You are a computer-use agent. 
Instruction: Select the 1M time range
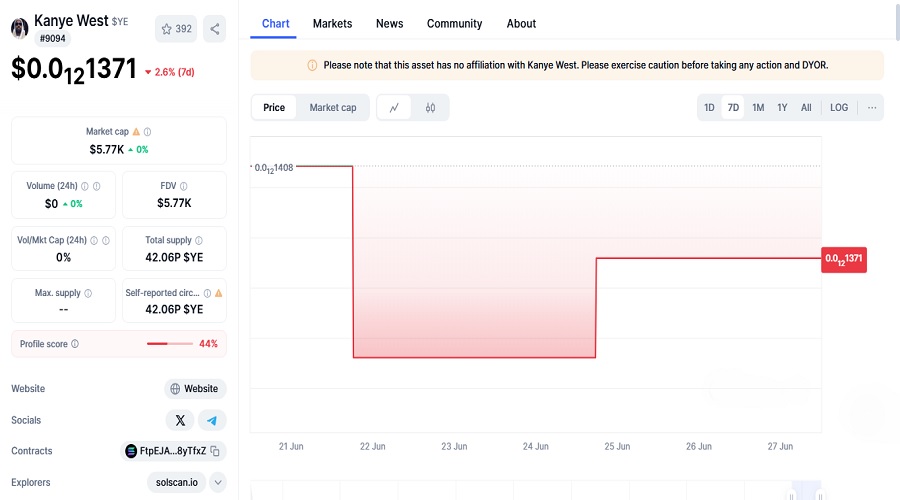click(758, 108)
